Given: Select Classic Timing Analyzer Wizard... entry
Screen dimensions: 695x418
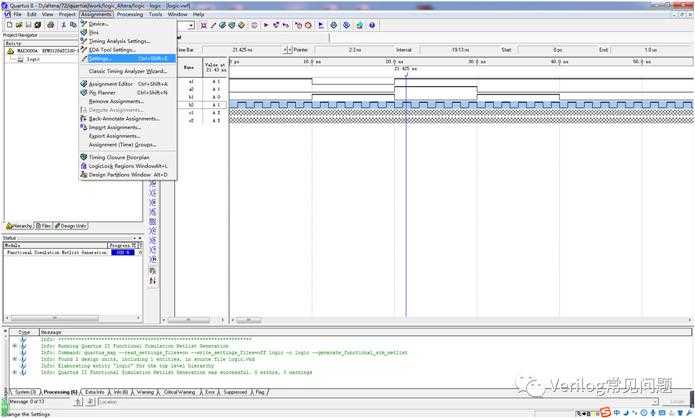Looking at the screenshot, I should click(128, 71).
